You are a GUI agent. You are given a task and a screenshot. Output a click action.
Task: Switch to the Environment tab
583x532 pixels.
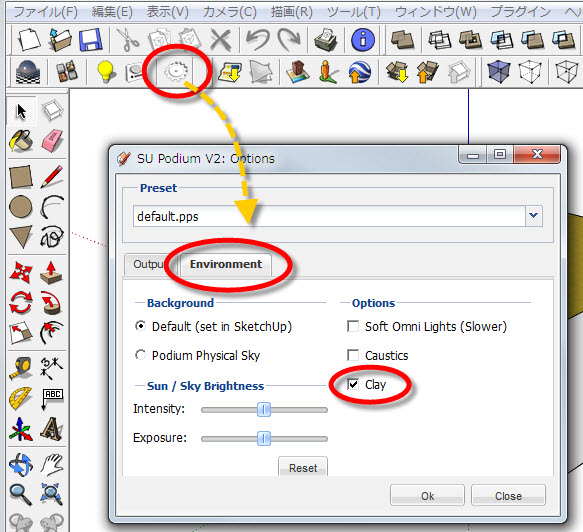[226, 264]
